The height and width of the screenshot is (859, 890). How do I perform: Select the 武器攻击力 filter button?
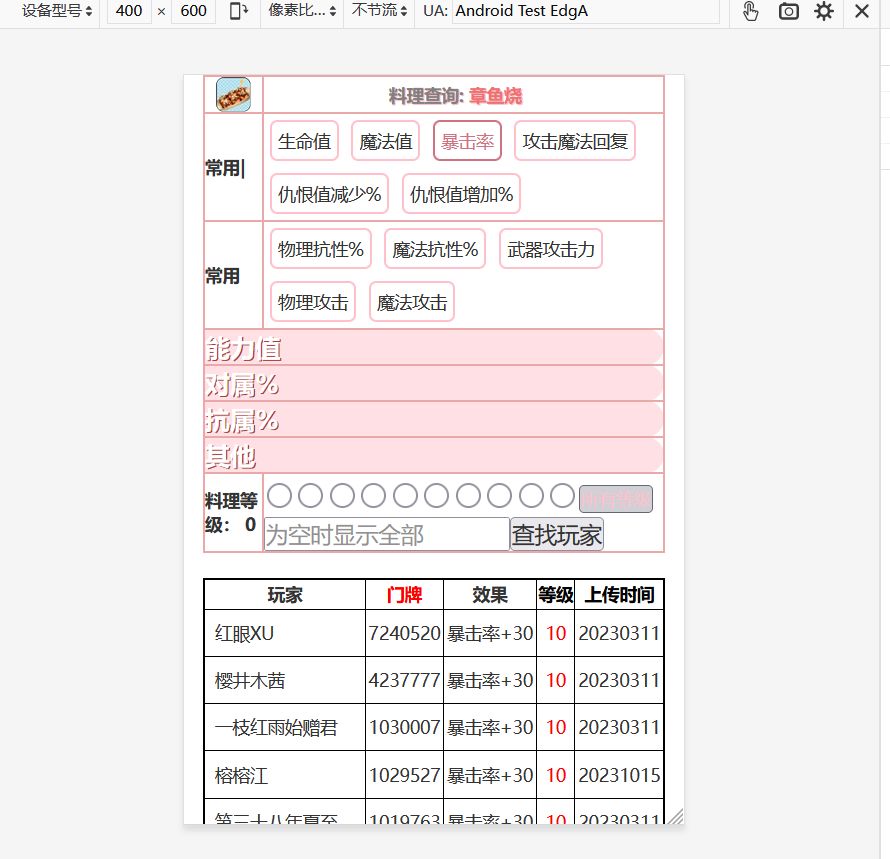point(551,249)
